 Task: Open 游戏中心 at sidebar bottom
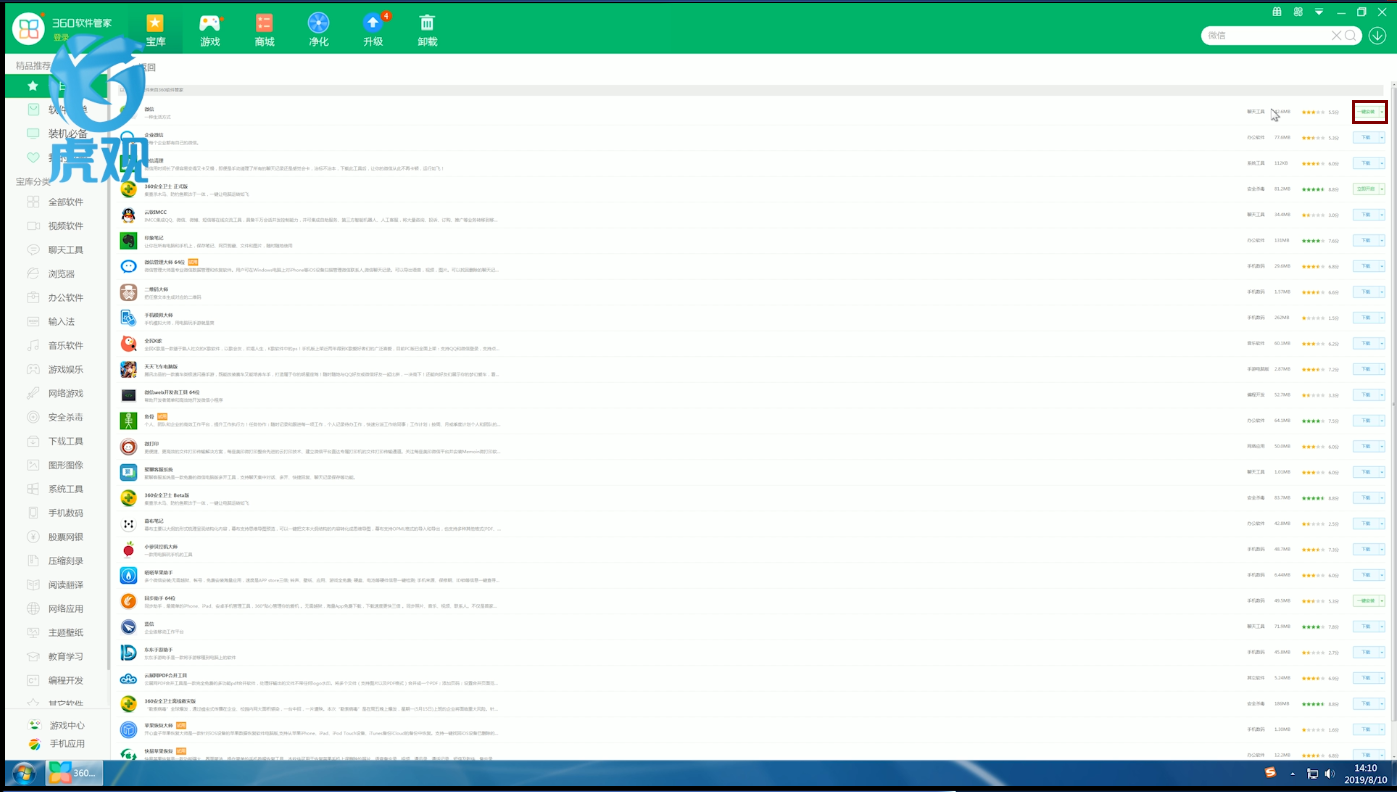57,726
